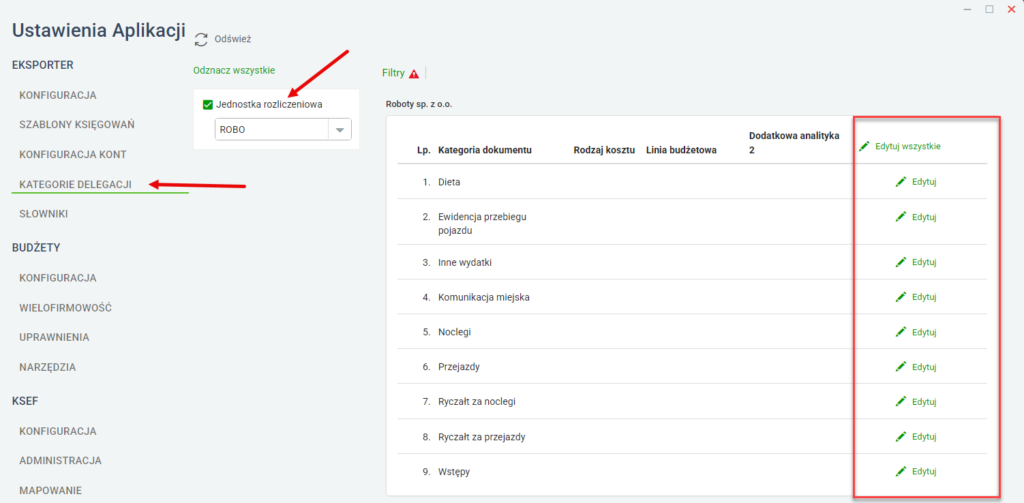Screen dimensions: 1024x503
Task: Open Konfiguracja kont section
Action: pyautogui.click(x=72, y=155)
